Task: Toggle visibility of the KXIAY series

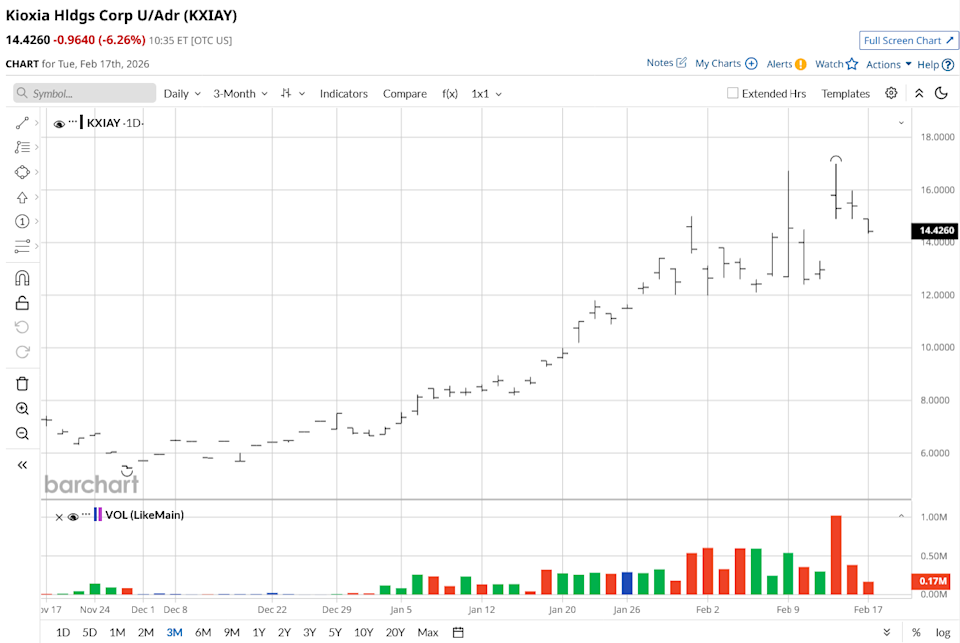Action: pyautogui.click(x=59, y=123)
